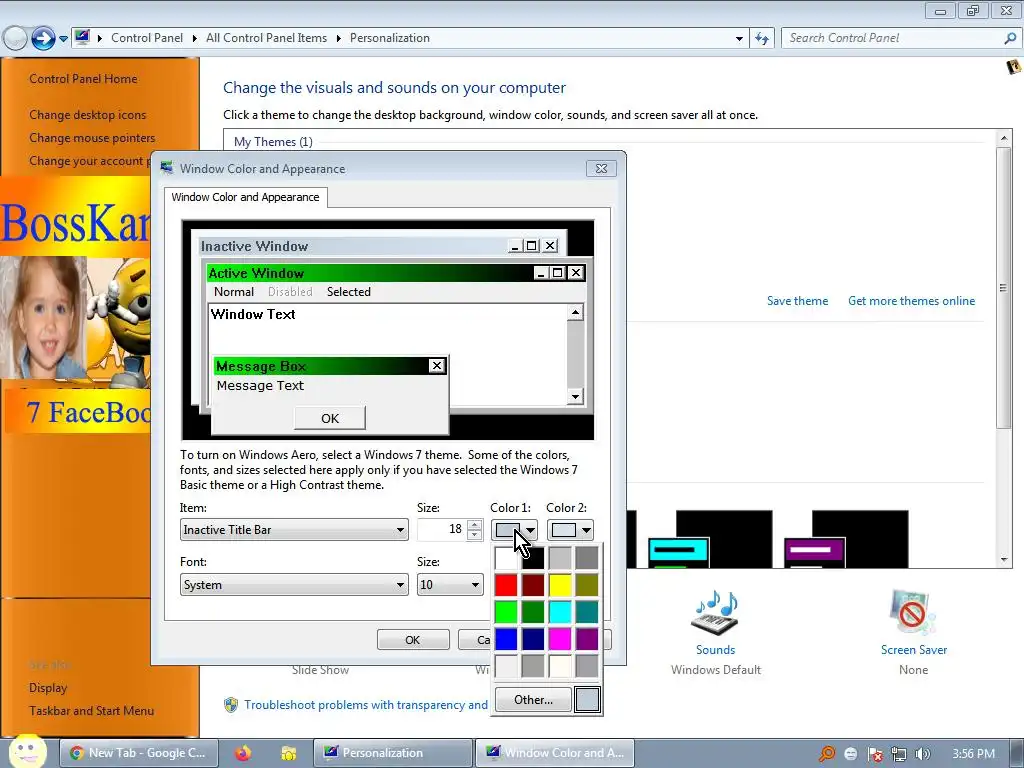
Task: Select the Window Color and Appearance tab
Action: pos(245,197)
